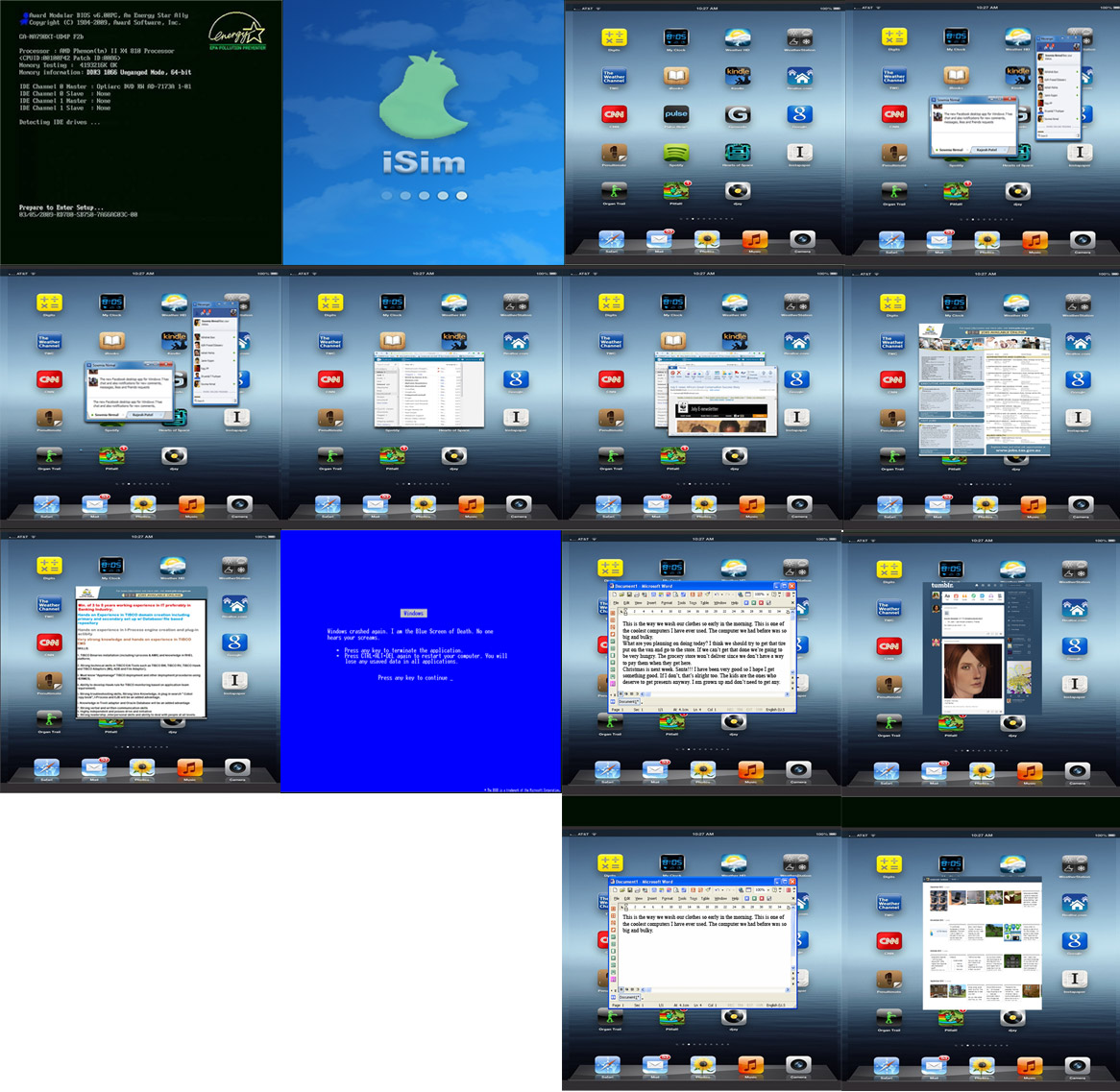Click the Save icon on Word's toolbar
The width and height of the screenshot is (1120, 1092).
(630, 594)
